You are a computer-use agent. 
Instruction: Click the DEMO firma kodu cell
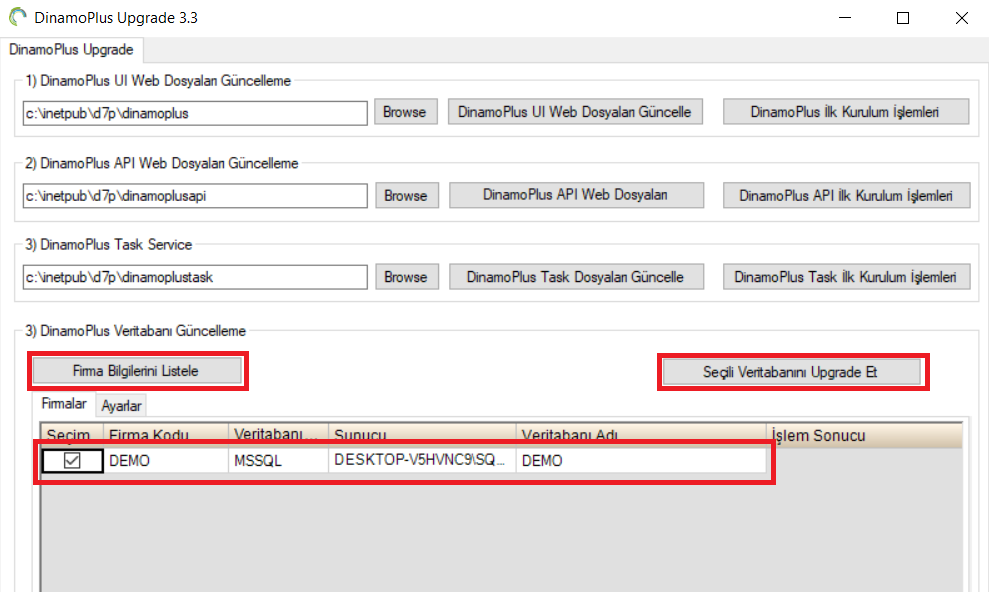click(165, 461)
